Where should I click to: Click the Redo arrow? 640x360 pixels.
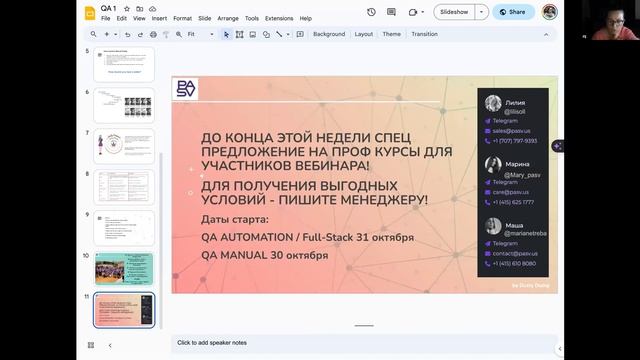[140, 34]
